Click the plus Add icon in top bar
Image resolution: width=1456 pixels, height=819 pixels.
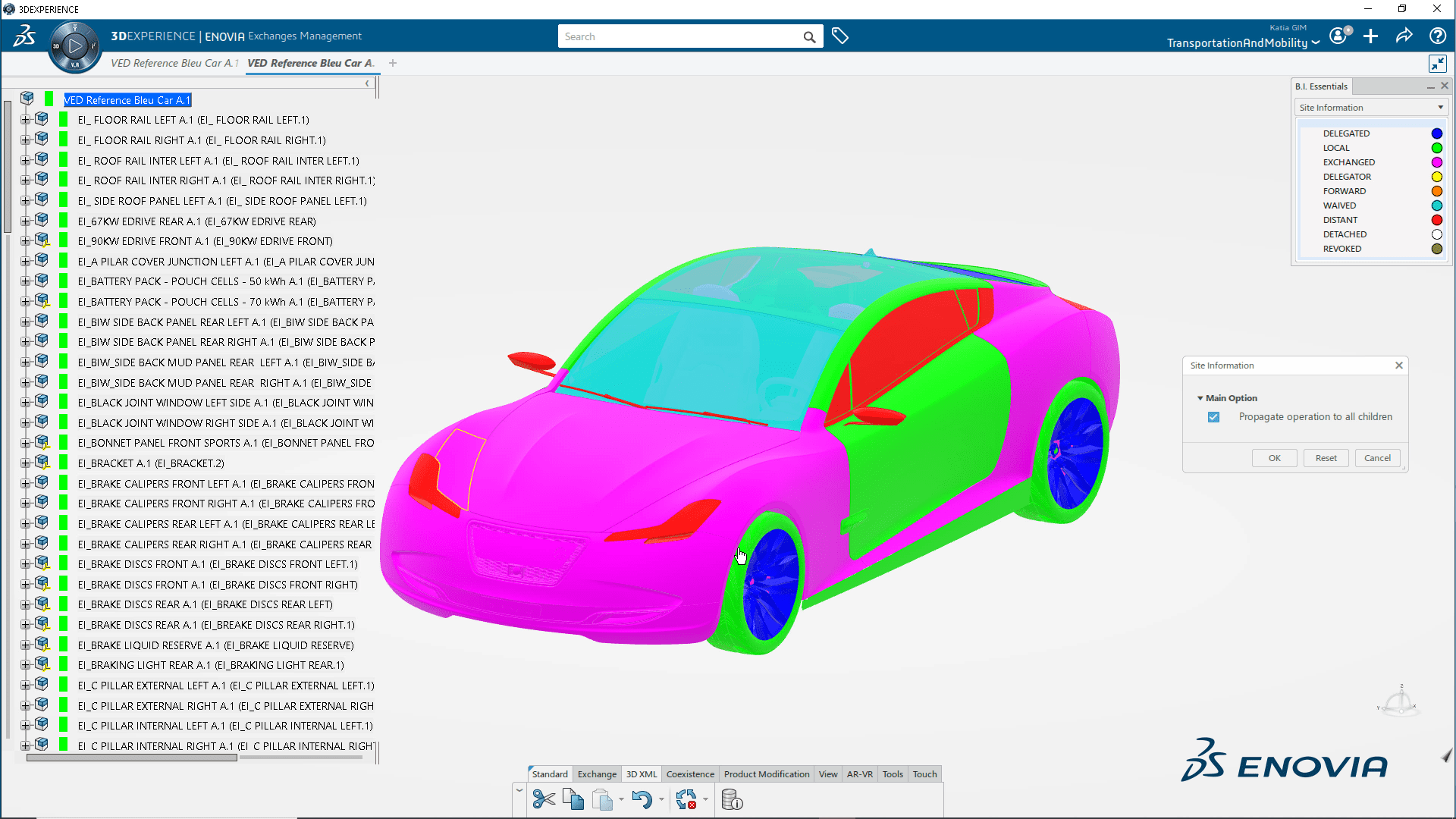(x=1370, y=36)
